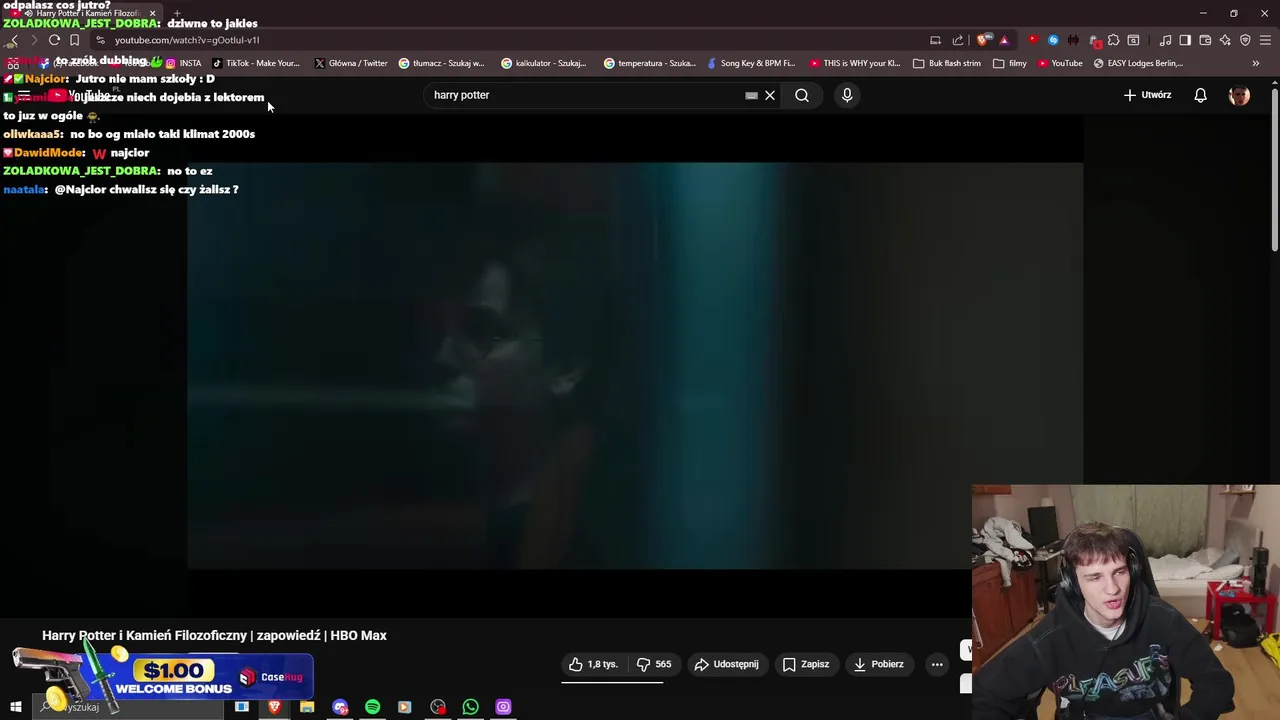
Task: Click the Utwórz create button
Action: (1147, 95)
